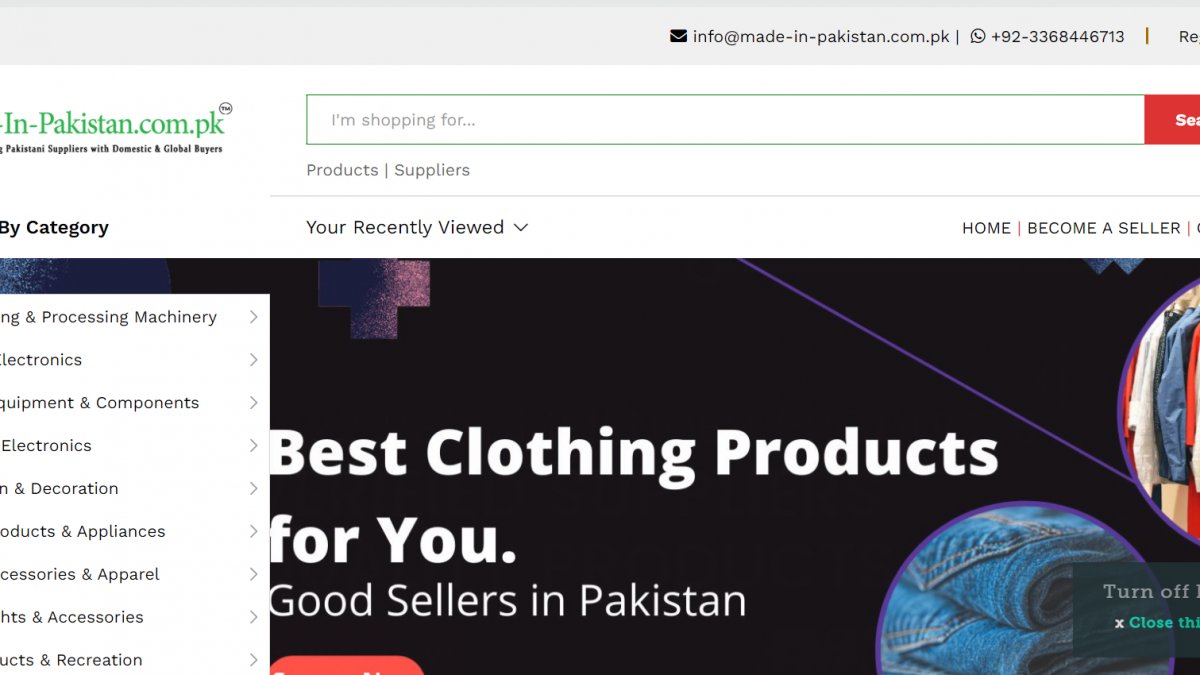Open HOME in navigation menu
The height and width of the screenshot is (675, 1200).
point(986,228)
